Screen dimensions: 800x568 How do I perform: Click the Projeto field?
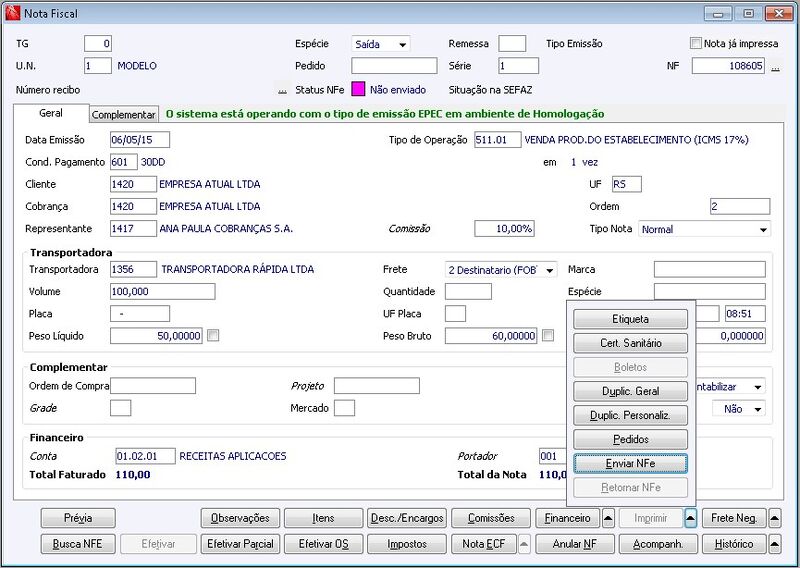(377, 386)
